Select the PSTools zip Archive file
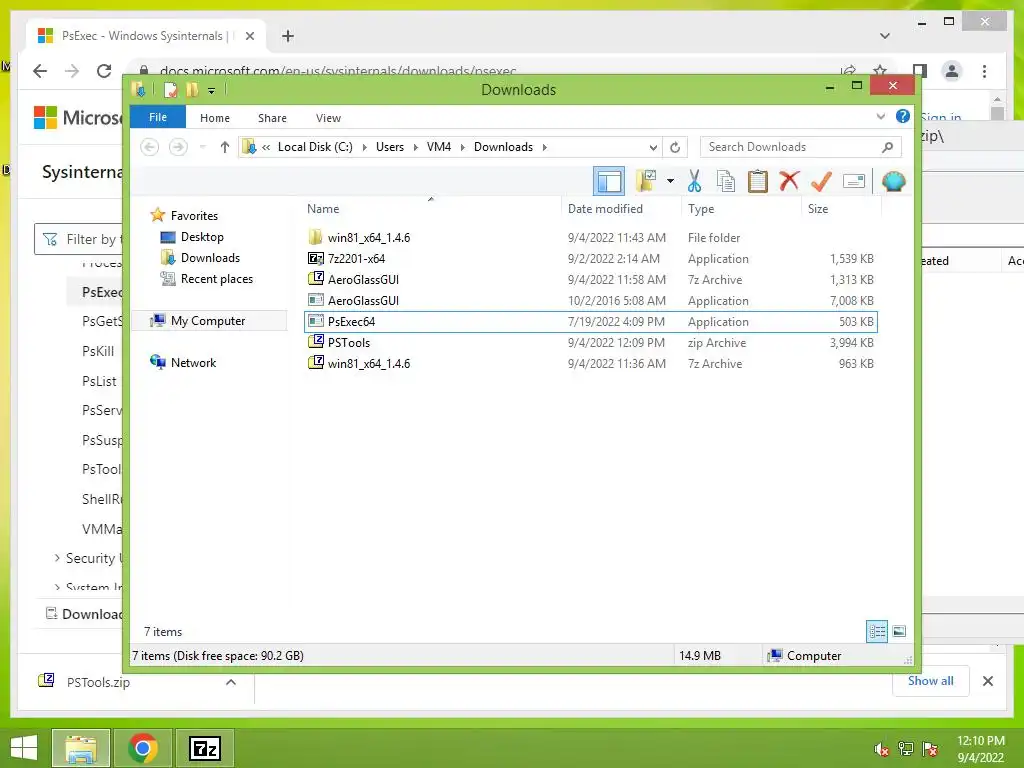 [590, 342]
